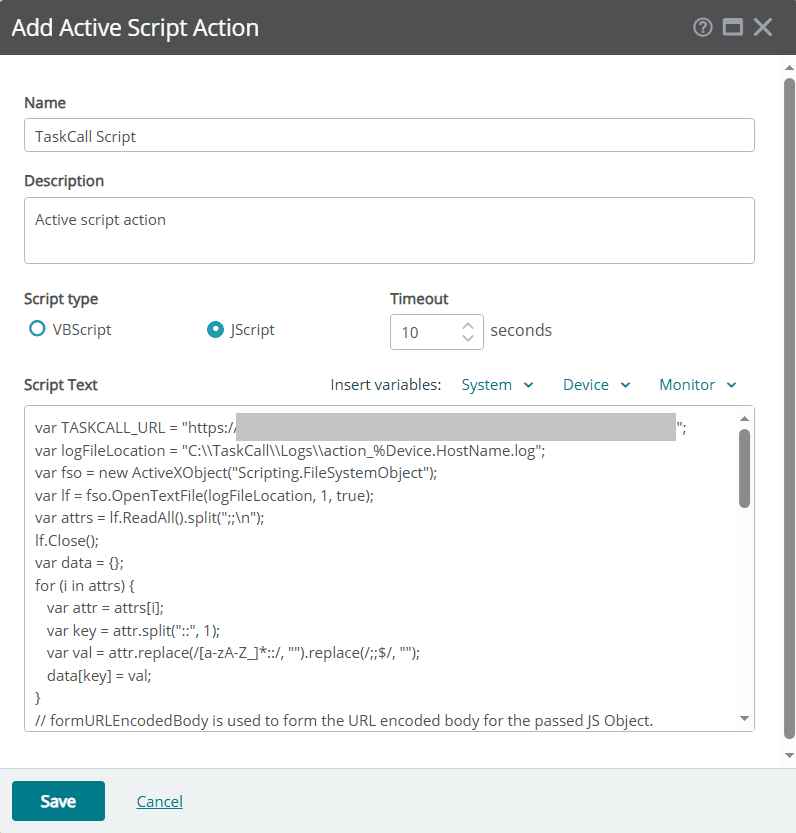
Task: Click the 'for (i in attrs) {' line
Action: click(84, 585)
